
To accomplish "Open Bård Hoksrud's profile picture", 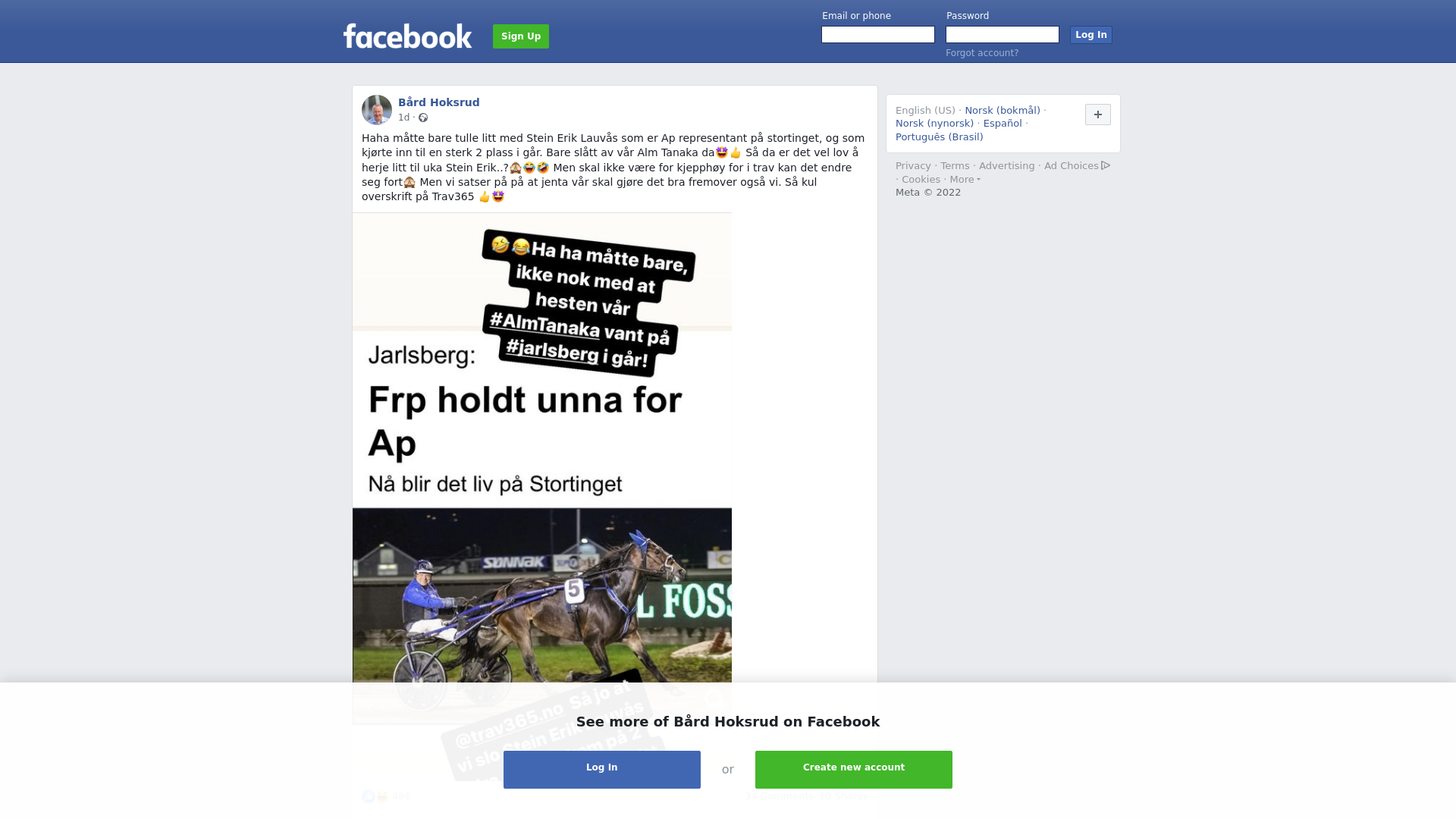I will 377,110.
